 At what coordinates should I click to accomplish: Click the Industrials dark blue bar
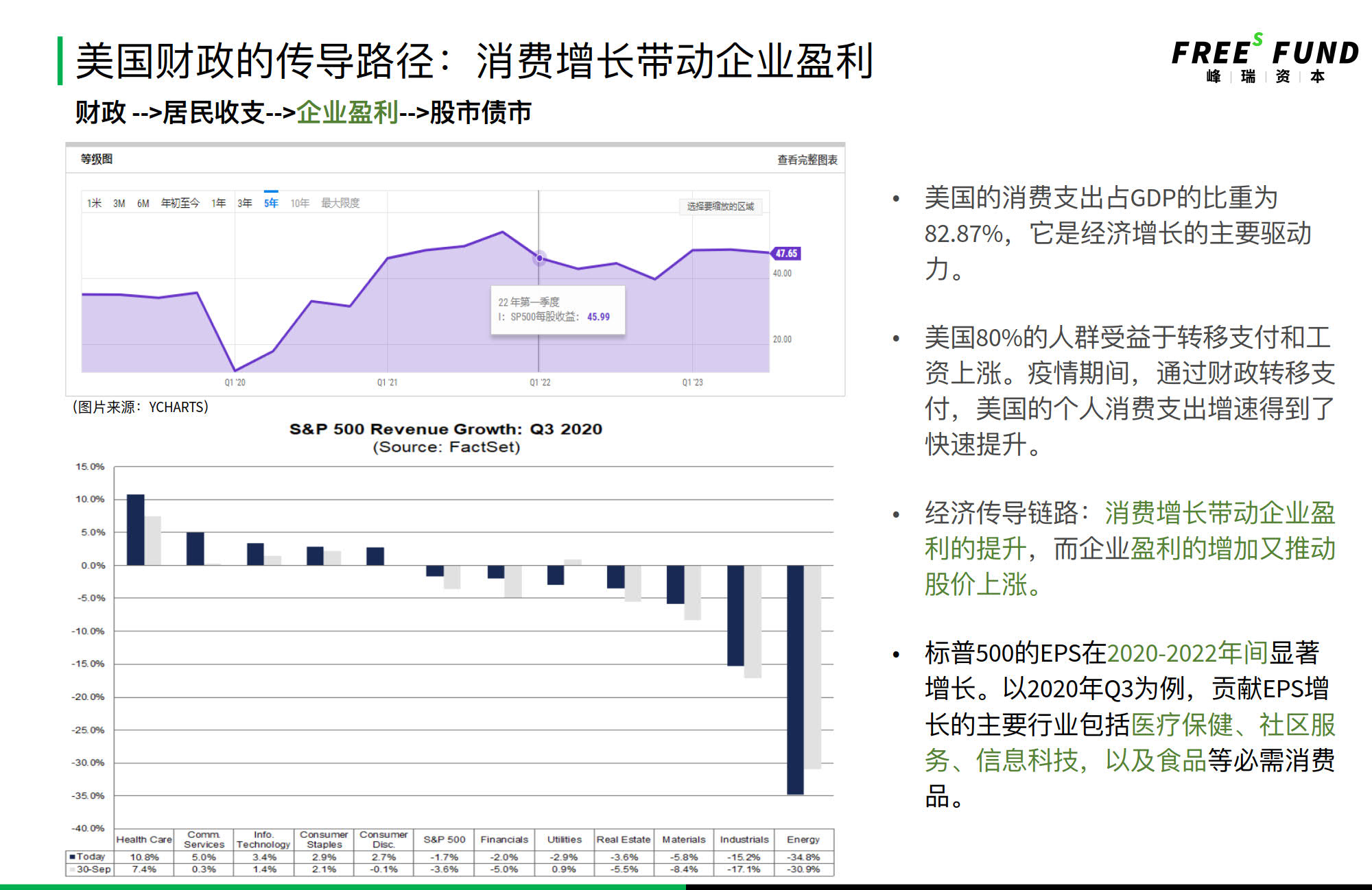coord(735,615)
